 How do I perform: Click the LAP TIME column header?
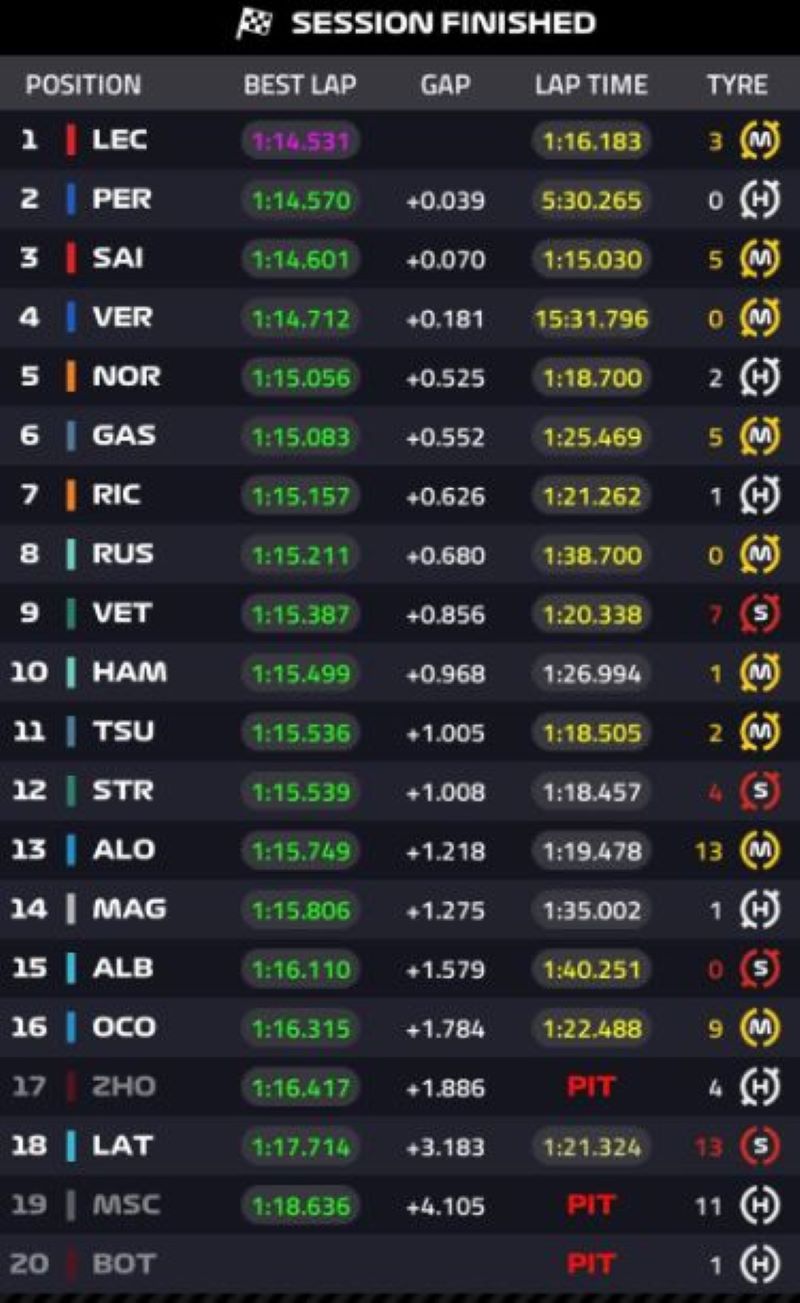(x=591, y=85)
